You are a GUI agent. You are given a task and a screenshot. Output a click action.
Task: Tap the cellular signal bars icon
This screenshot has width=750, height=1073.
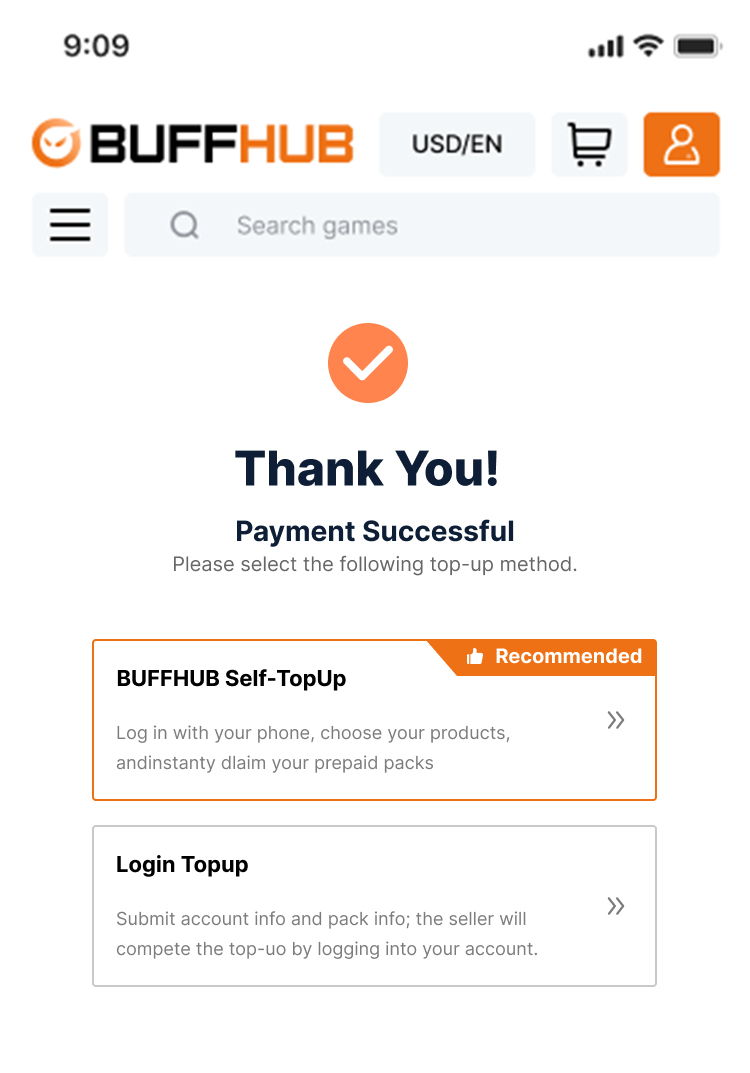coord(606,47)
